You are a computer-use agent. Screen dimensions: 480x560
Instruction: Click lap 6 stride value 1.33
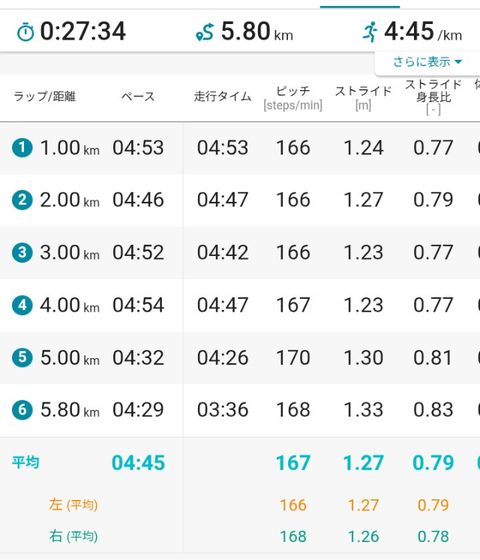(363, 410)
